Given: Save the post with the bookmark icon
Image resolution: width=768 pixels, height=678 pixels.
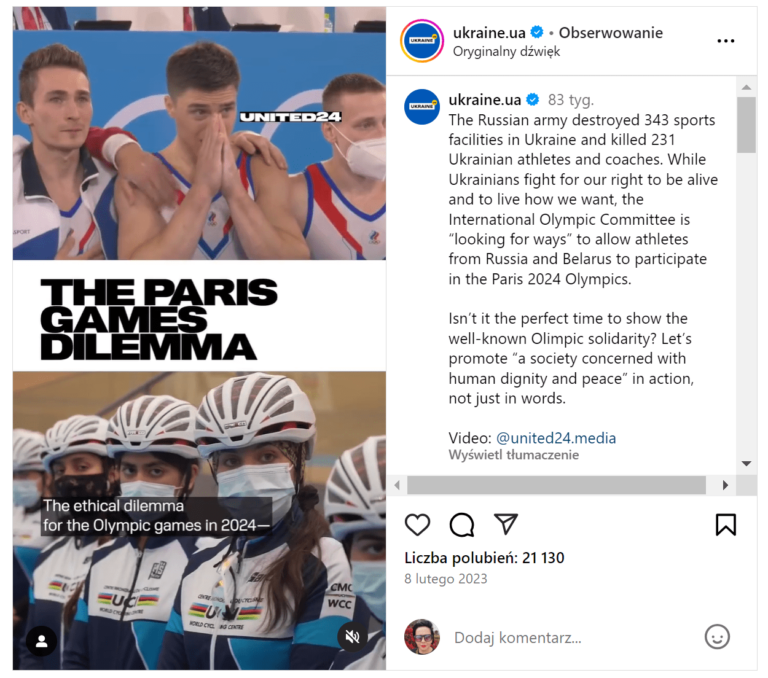Looking at the screenshot, I should (x=725, y=525).
